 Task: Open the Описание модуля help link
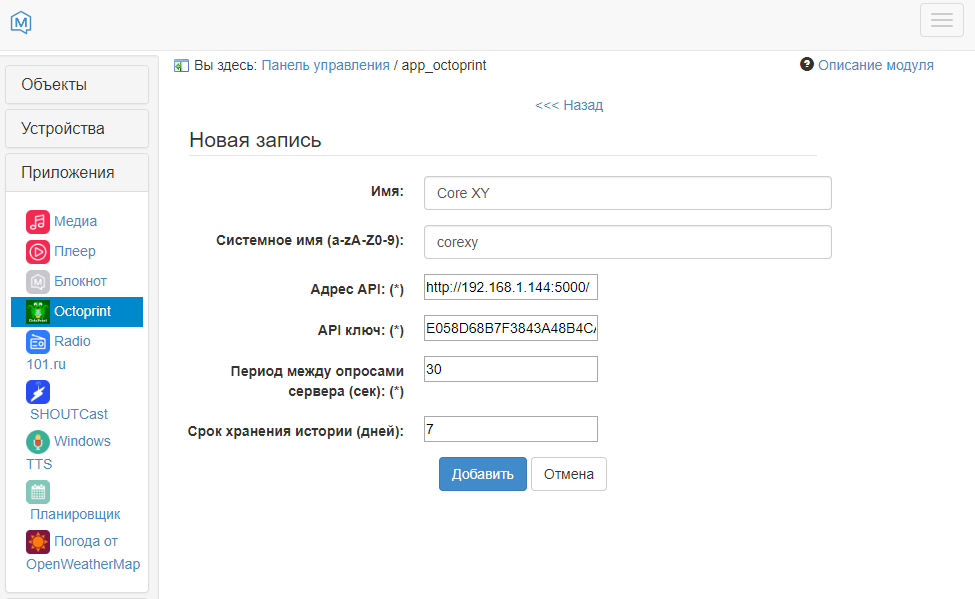tap(875, 65)
